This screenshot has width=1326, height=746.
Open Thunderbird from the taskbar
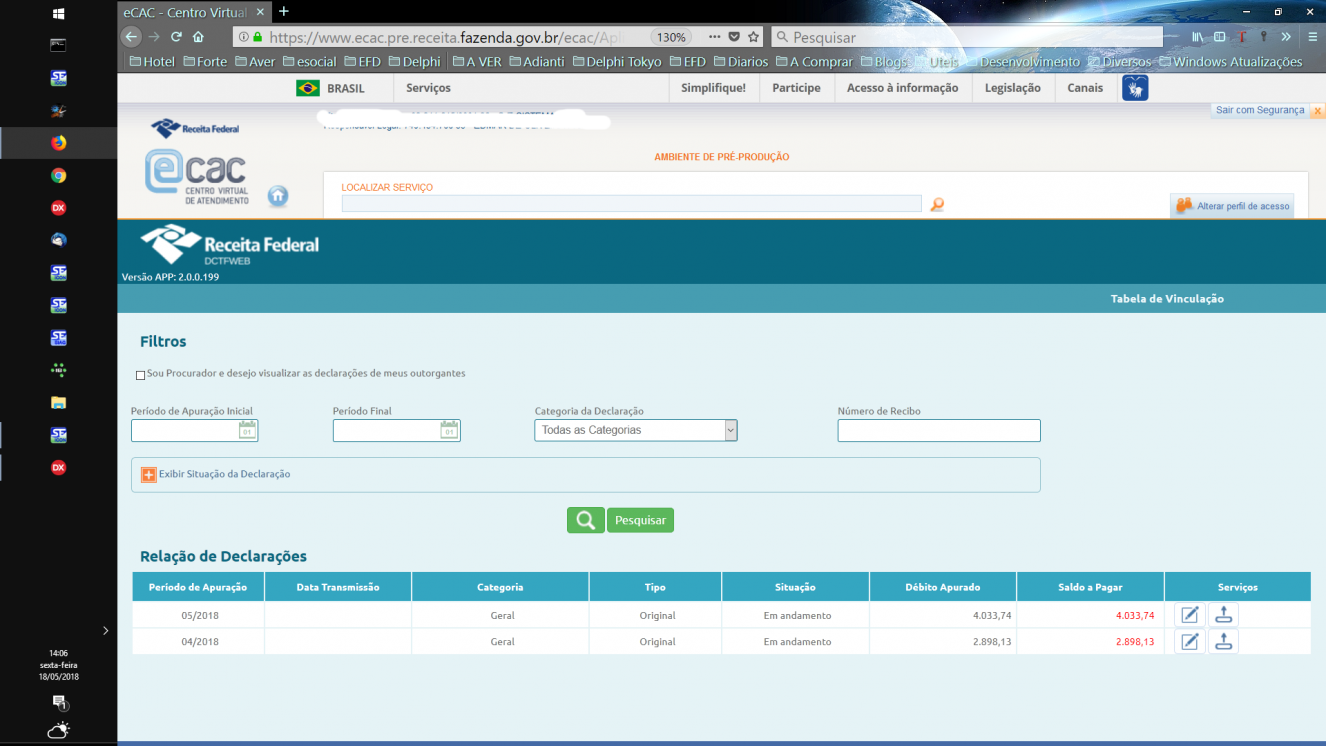click(58, 240)
